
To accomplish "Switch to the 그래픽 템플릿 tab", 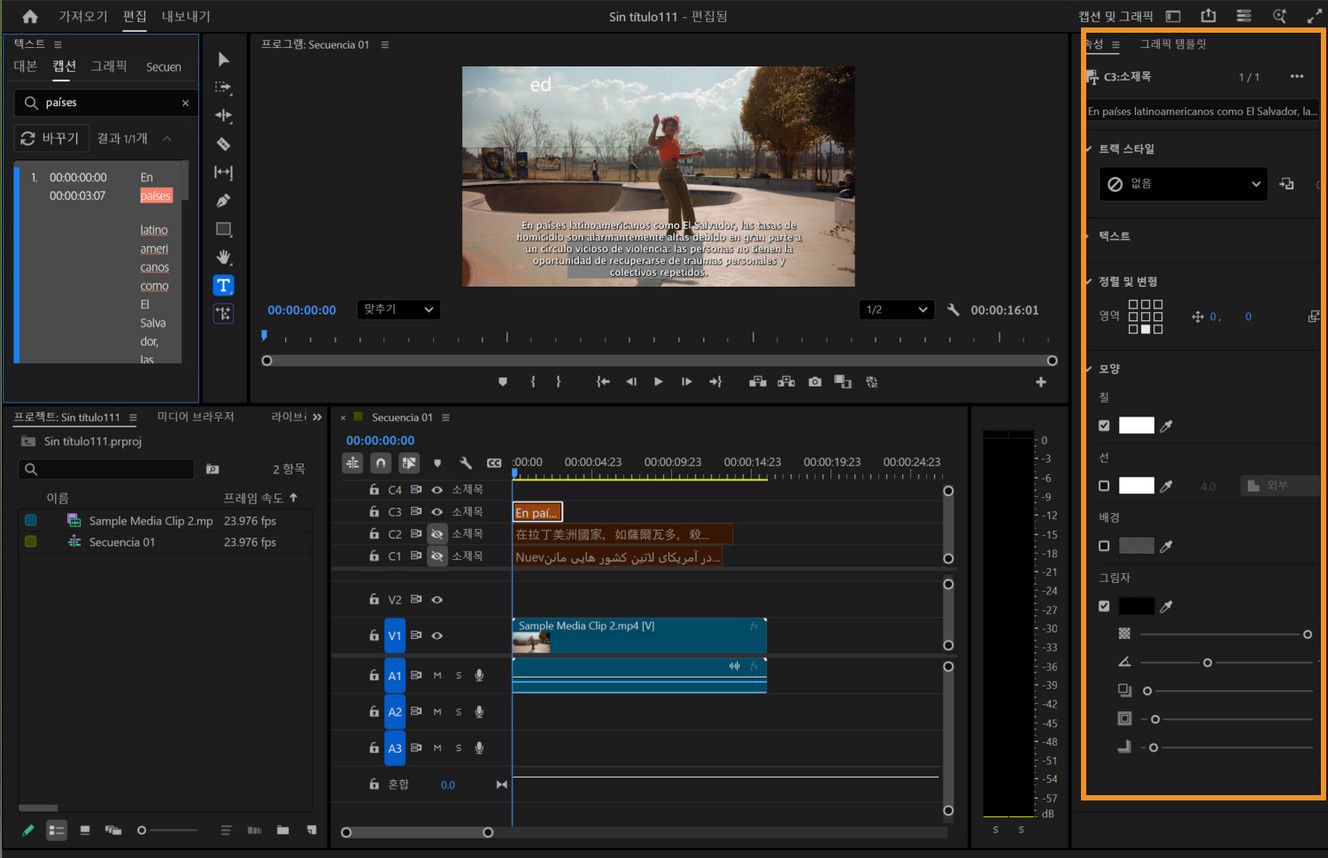I will [x=1173, y=44].
